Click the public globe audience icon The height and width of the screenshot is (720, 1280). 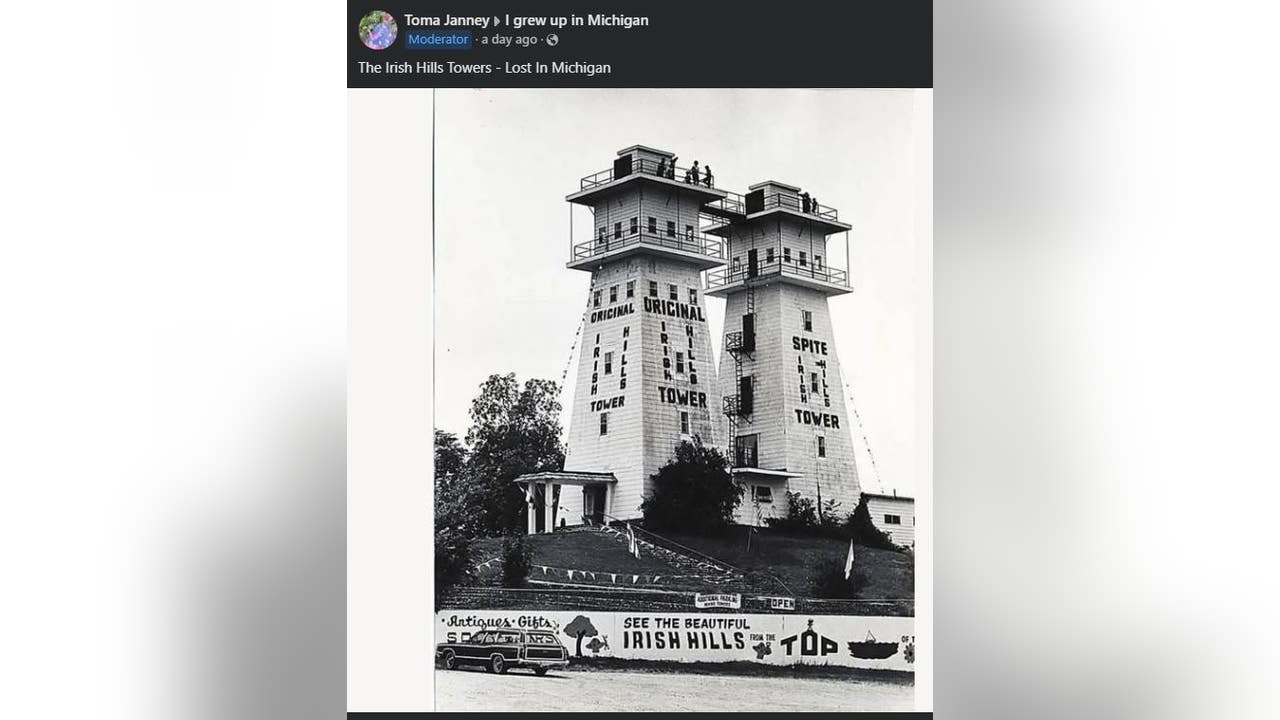(x=552, y=40)
